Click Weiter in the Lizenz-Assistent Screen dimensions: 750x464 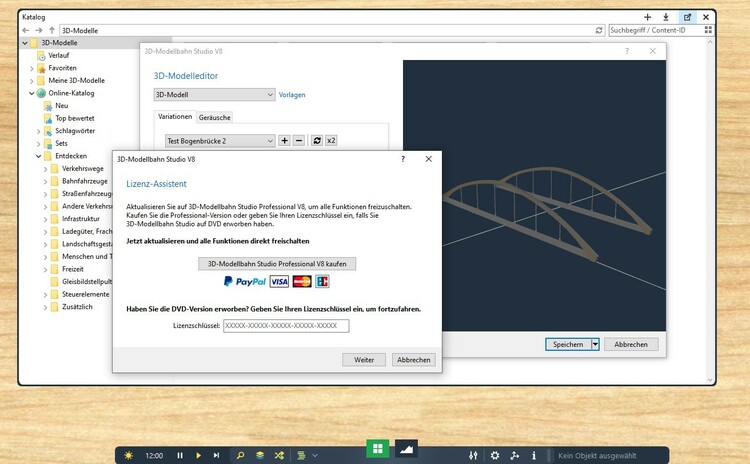pyautogui.click(x=364, y=360)
